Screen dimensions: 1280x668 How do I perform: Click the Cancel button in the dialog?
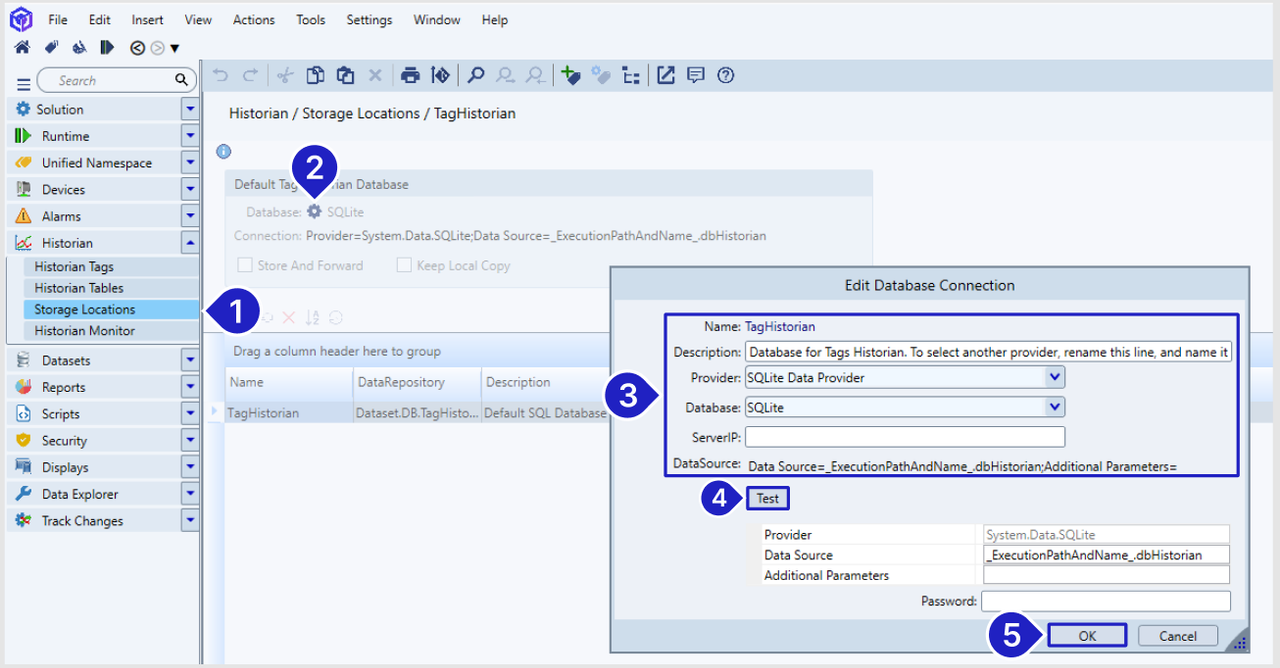coord(1177,636)
